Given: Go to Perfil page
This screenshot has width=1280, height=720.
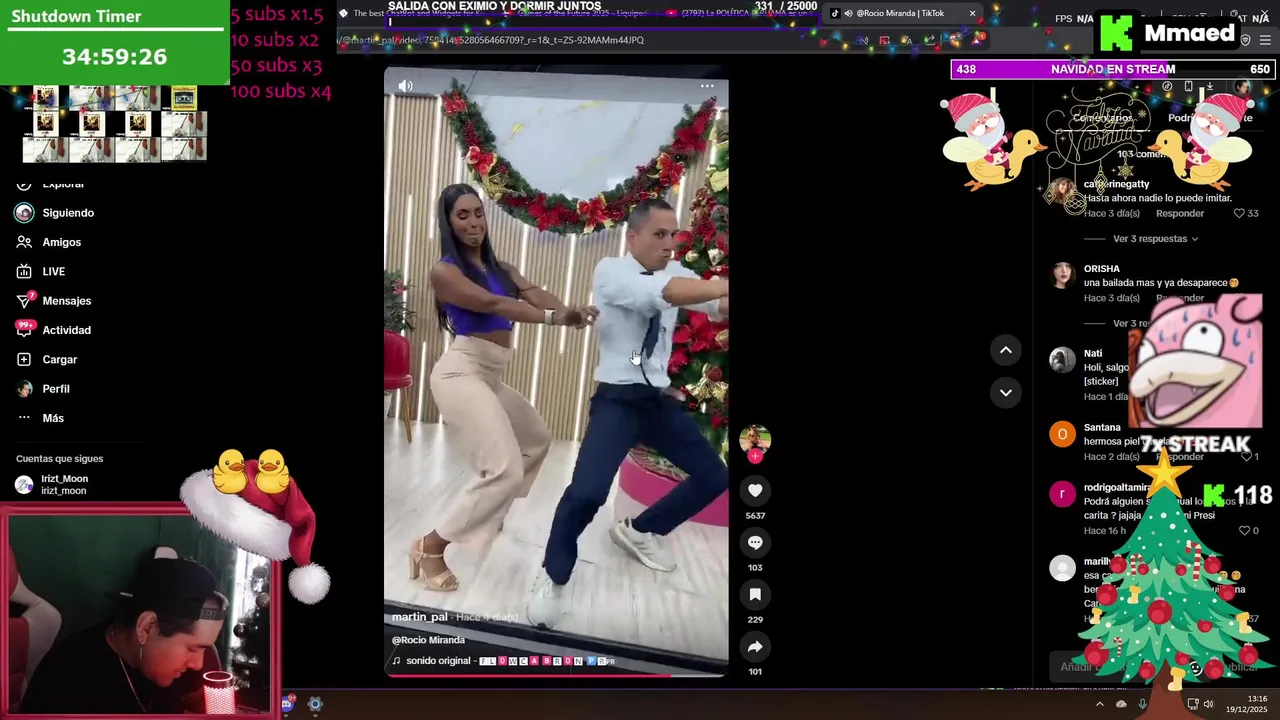Looking at the screenshot, I should [x=43, y=389].
